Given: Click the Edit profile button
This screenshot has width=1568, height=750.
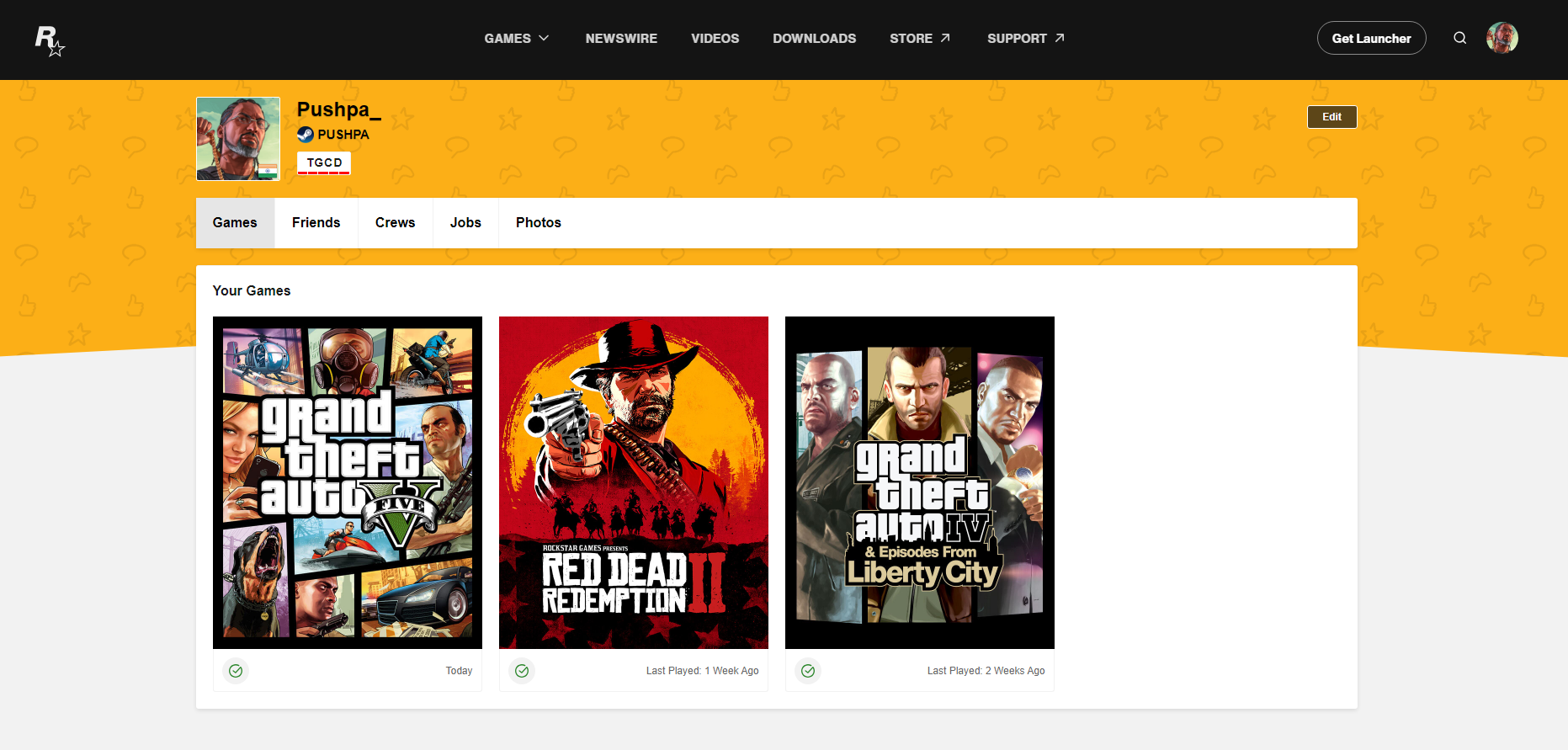Looking at the screenshot, I should click(x=1331, y=117).
